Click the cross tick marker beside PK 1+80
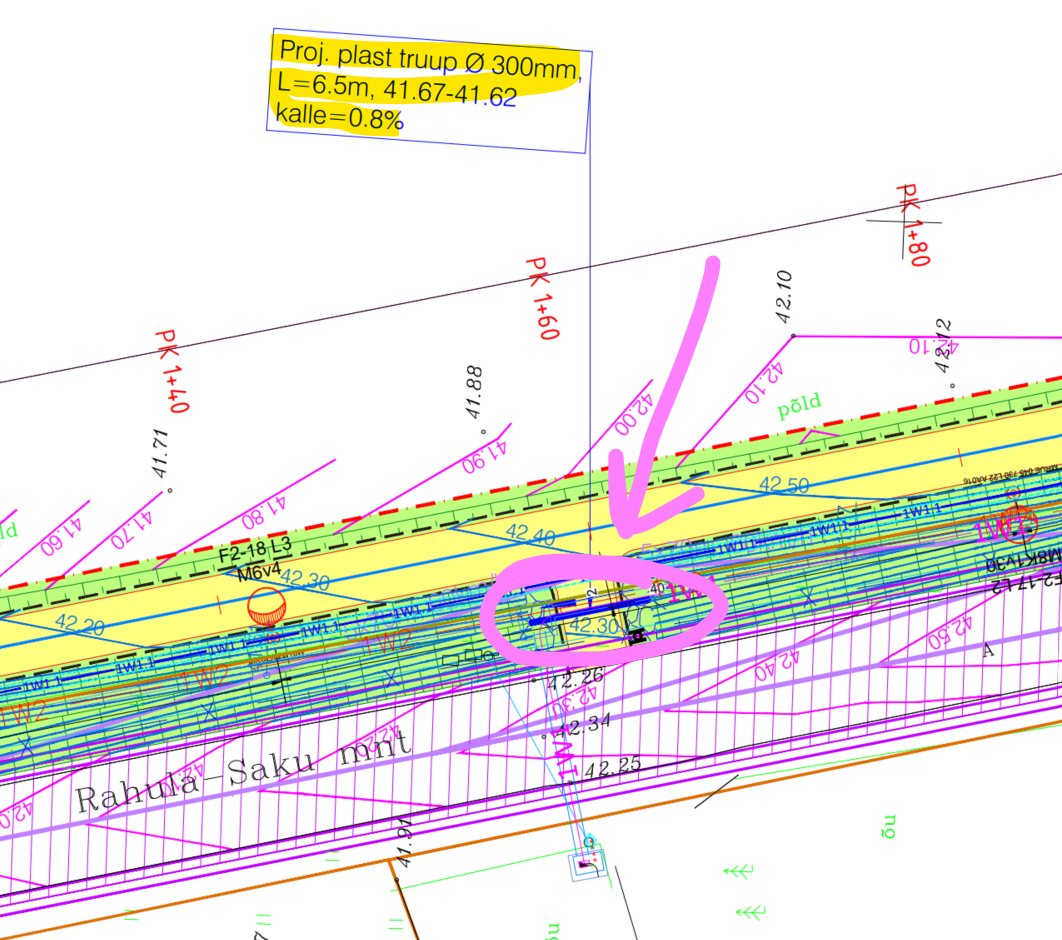1062x940 pixels. (904, 221)
